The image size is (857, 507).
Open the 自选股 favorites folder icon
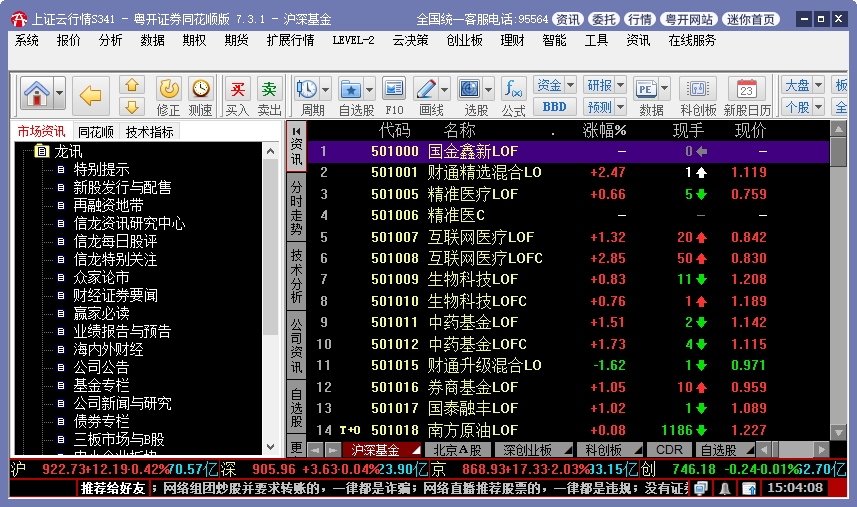[350, 89]
